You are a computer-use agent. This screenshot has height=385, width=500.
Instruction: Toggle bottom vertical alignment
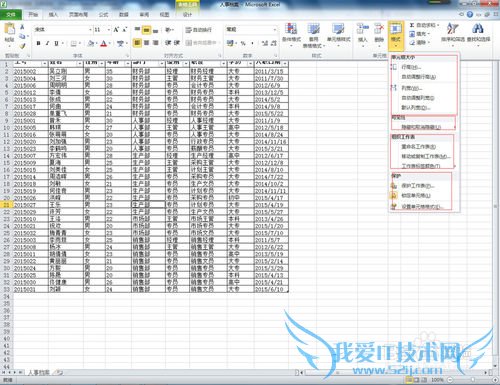click(x=155, y=30)
